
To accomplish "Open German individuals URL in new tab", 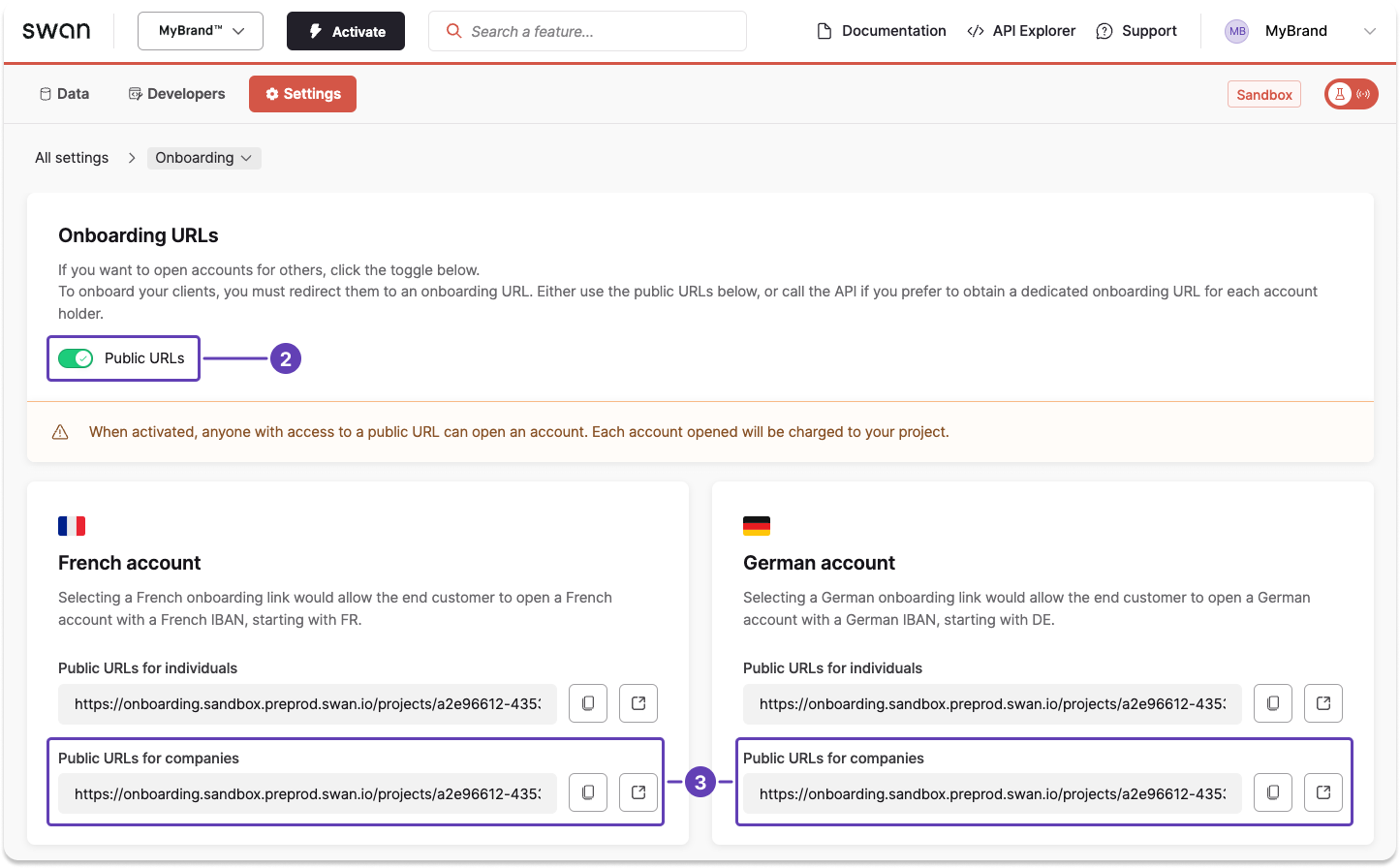I will 1322,703.
